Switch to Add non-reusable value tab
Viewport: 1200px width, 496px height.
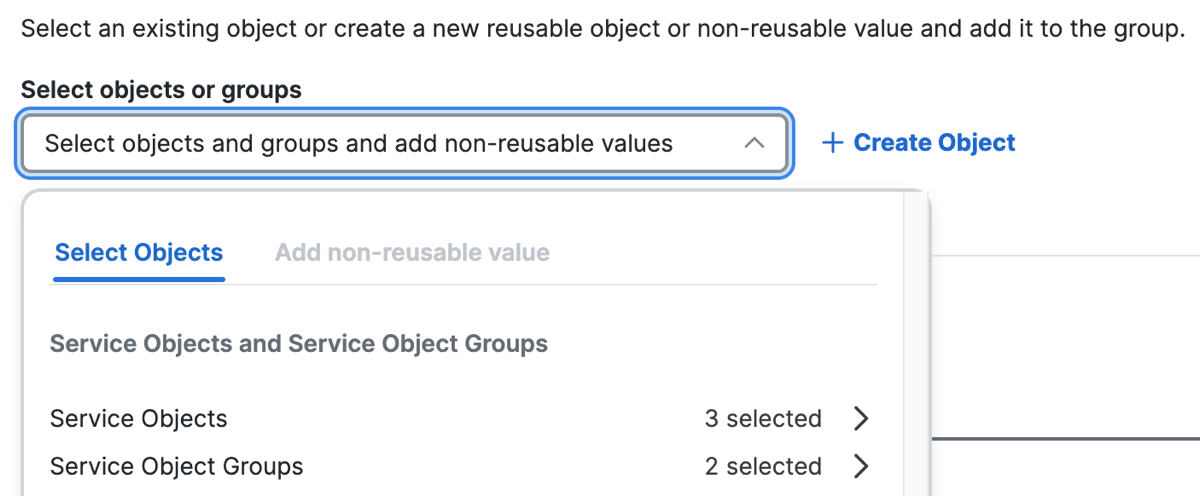click(412, 253)
